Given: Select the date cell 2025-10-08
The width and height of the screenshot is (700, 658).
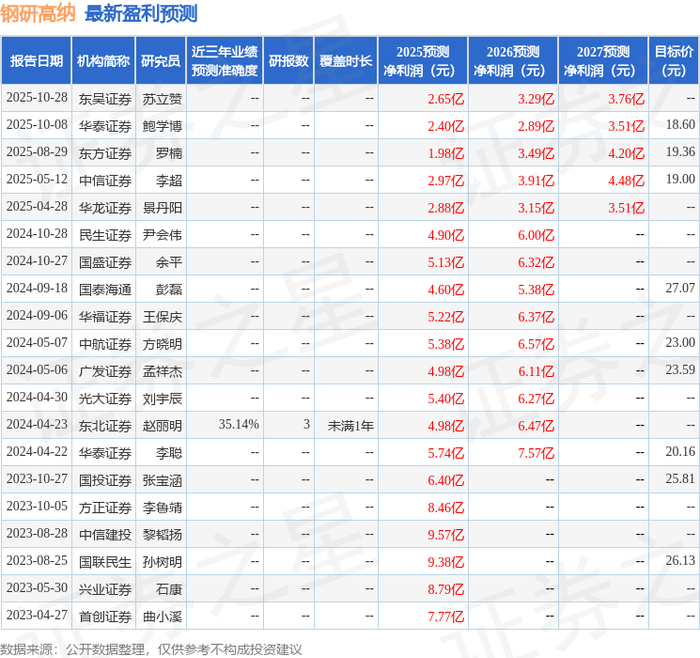Looking at the screenshot, I should click(37, 125).
